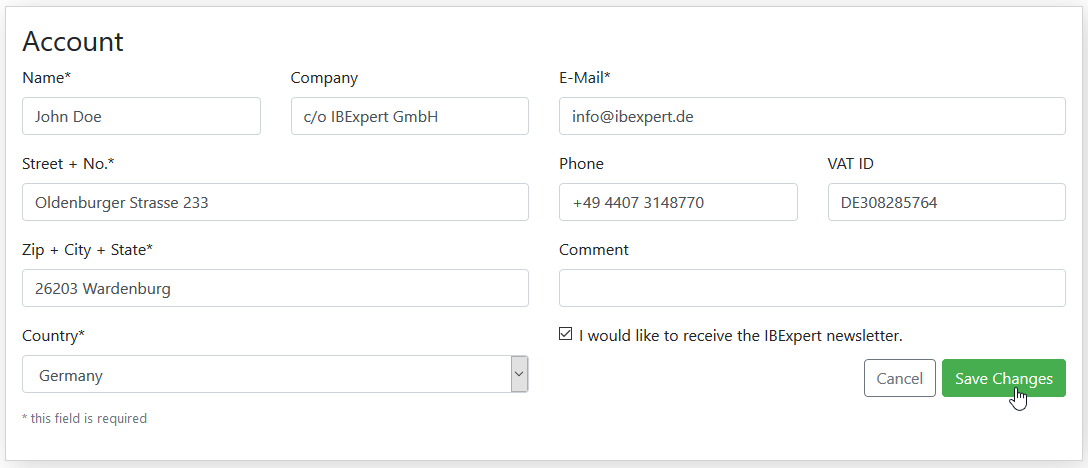
Task: Click the VAT ID label text
Action: pos(851,164)
